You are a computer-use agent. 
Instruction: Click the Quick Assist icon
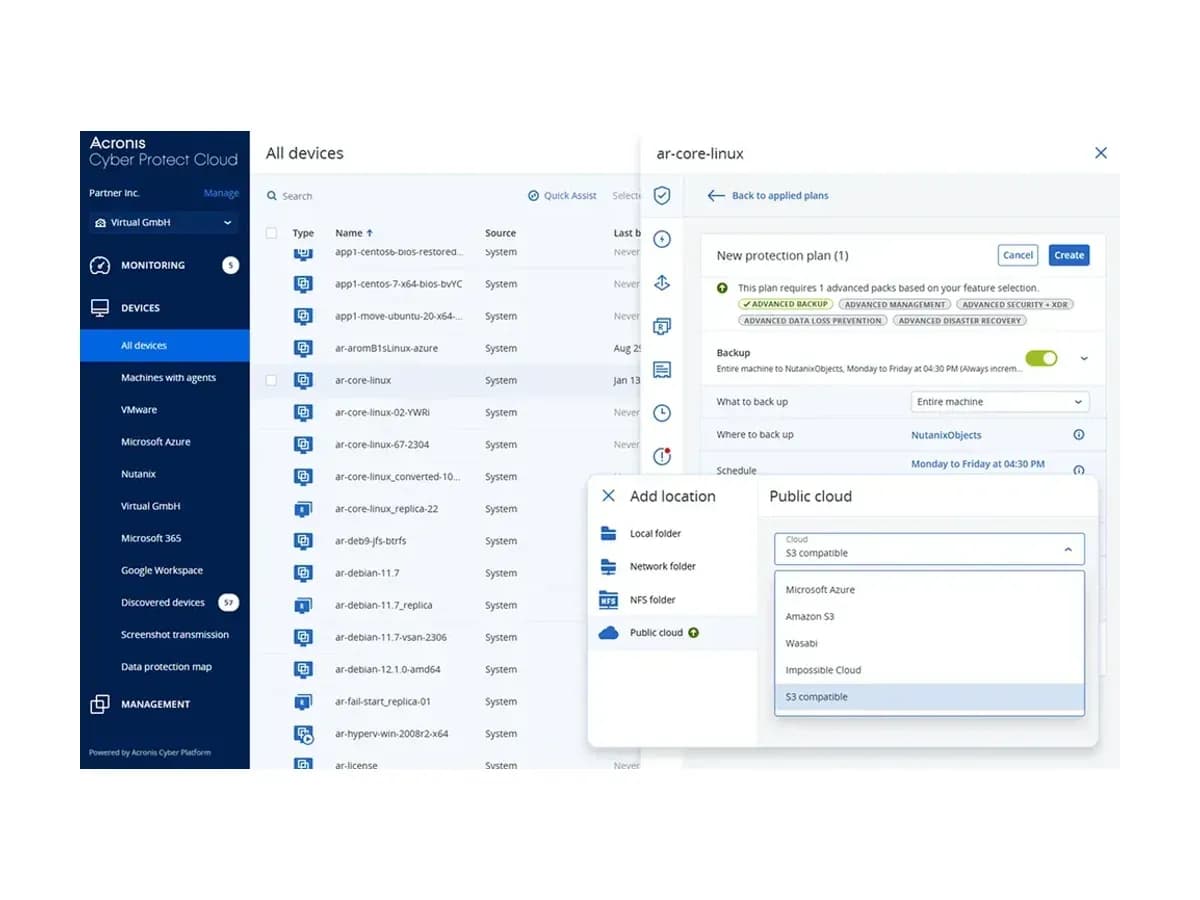[x=534, y=196]
